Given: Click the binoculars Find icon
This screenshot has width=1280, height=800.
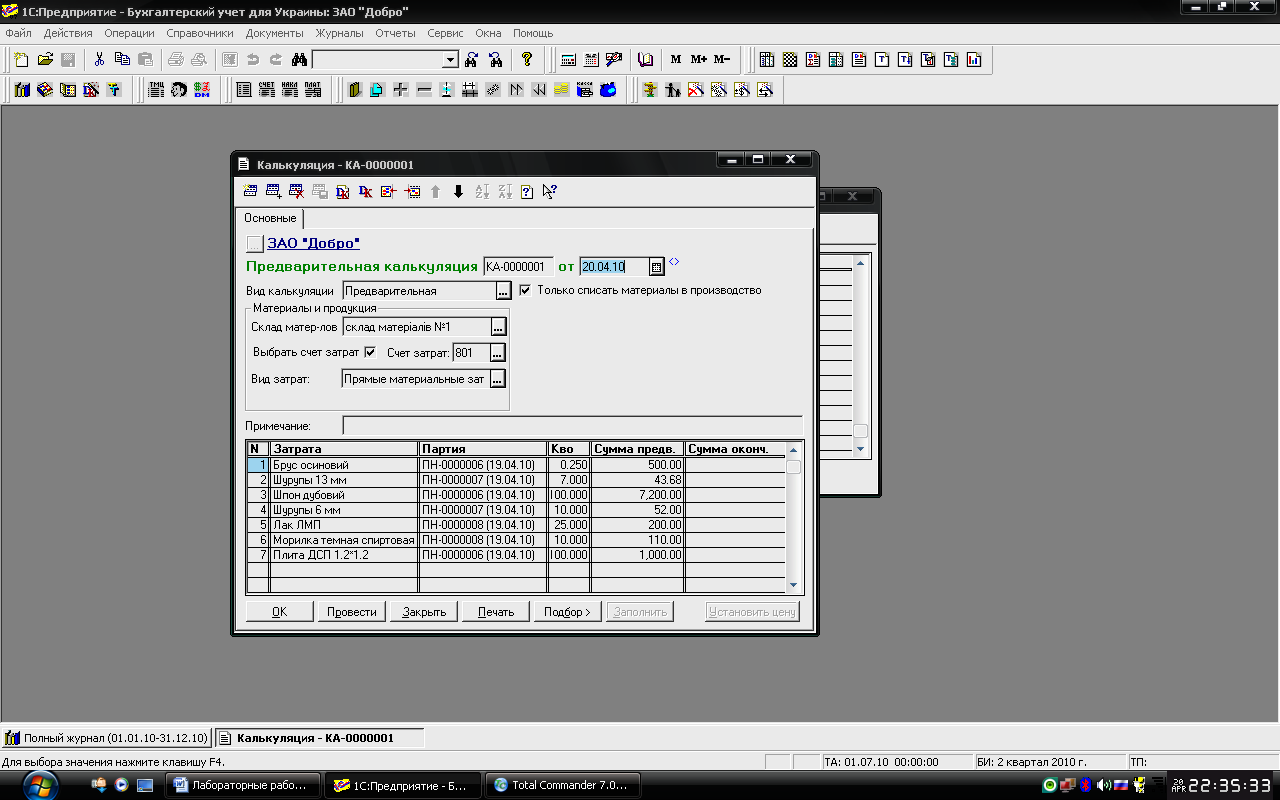Looking at the screenshot, I should [298, 60].
